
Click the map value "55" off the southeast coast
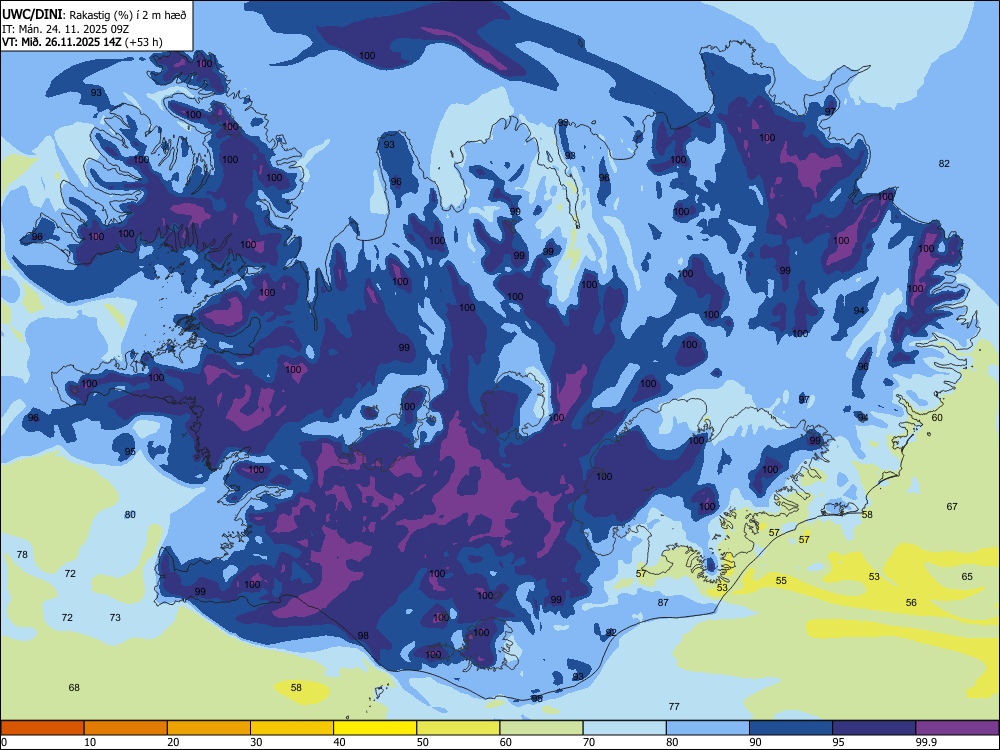point(781,581)
